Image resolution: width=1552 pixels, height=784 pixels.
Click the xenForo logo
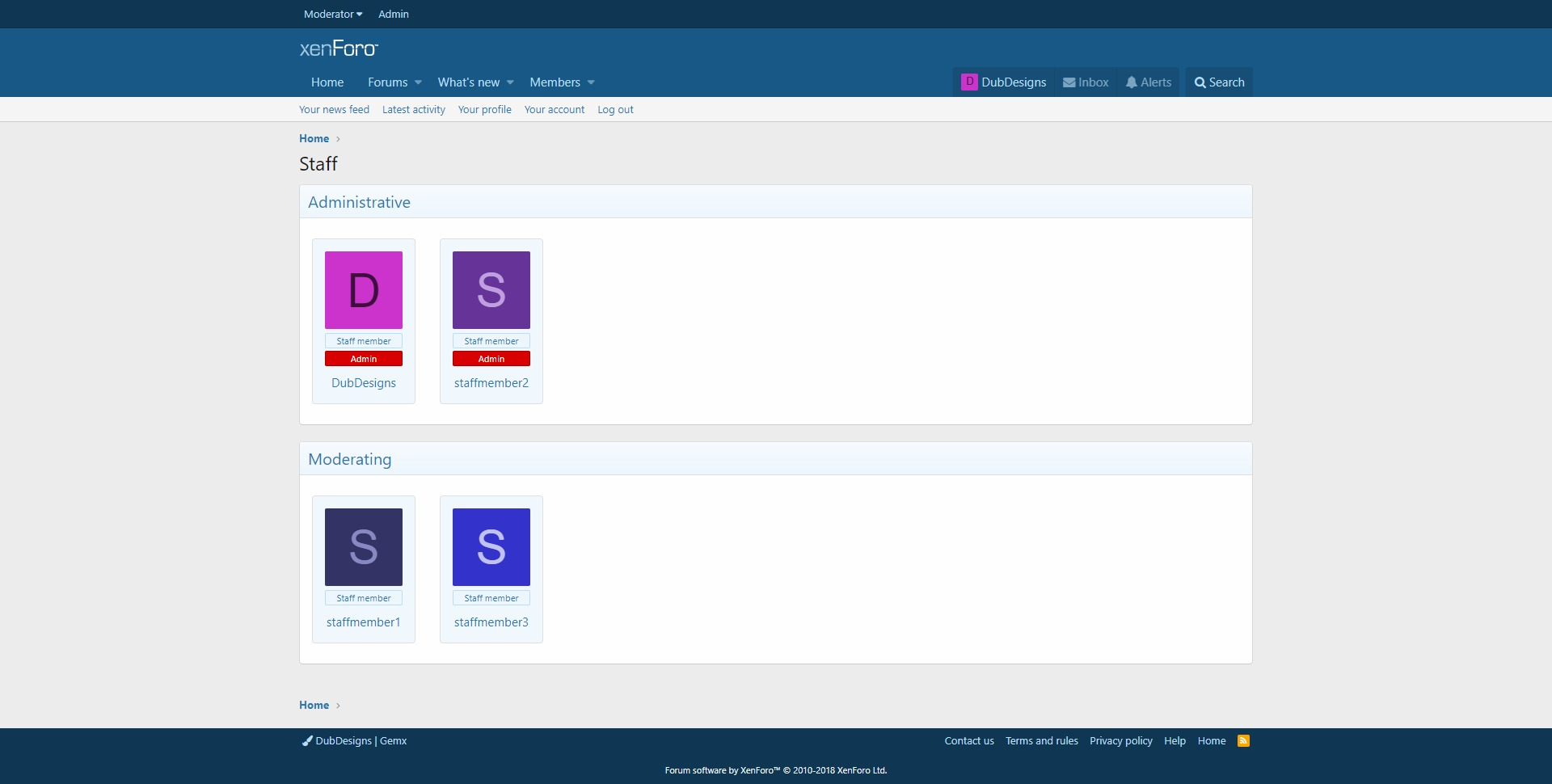pyautogui.click(x=339, y=49)
